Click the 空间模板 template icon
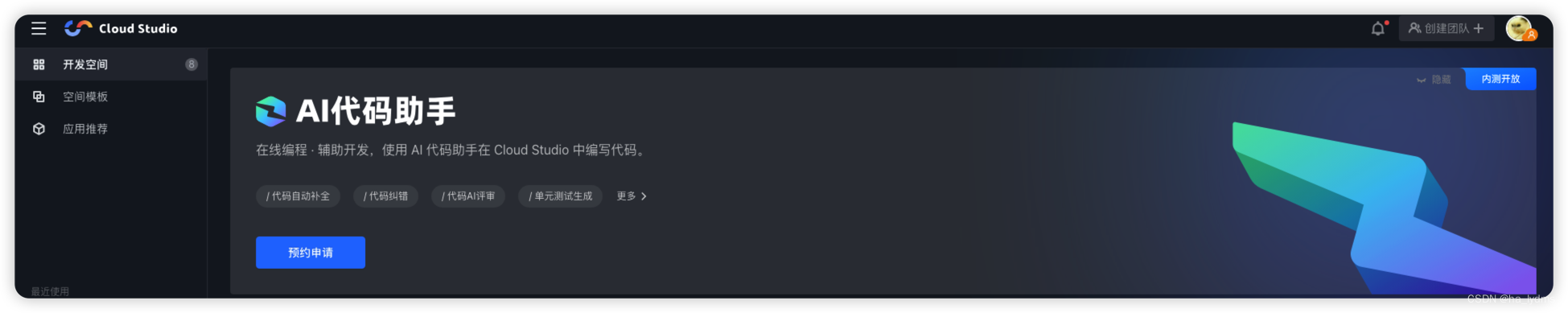Screen dimensions: 1568x313 [39, 97]
